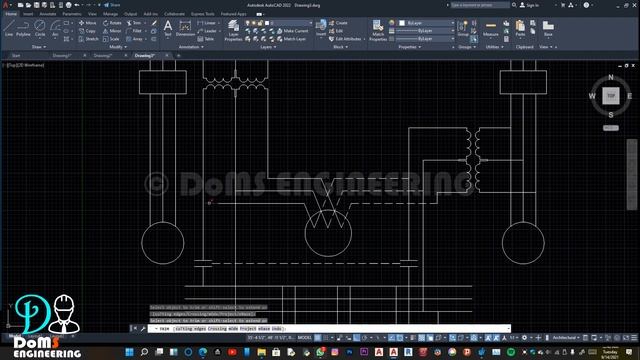Toggle MODEL space in status bar
This screenshot has height=360, width=640.
304,338
